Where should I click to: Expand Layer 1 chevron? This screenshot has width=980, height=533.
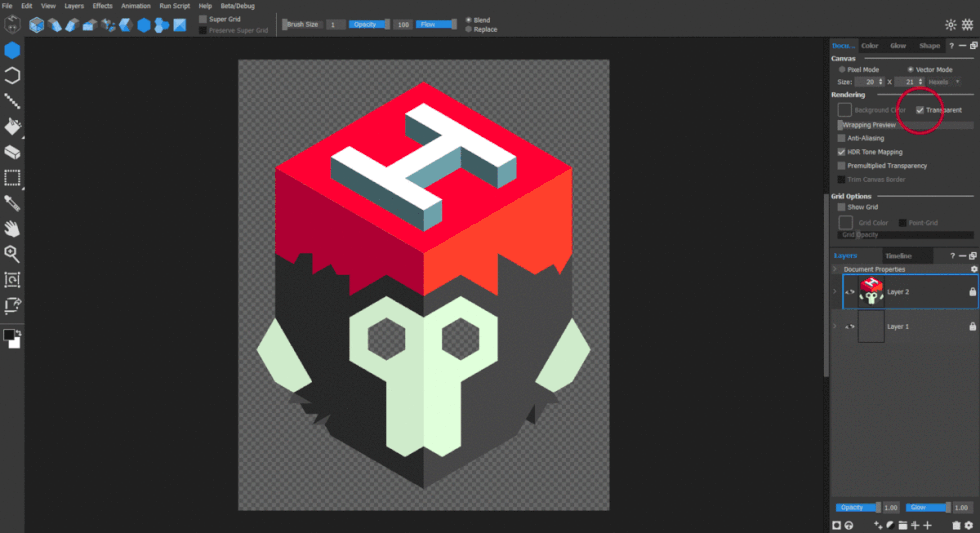[x=835, y=326]
